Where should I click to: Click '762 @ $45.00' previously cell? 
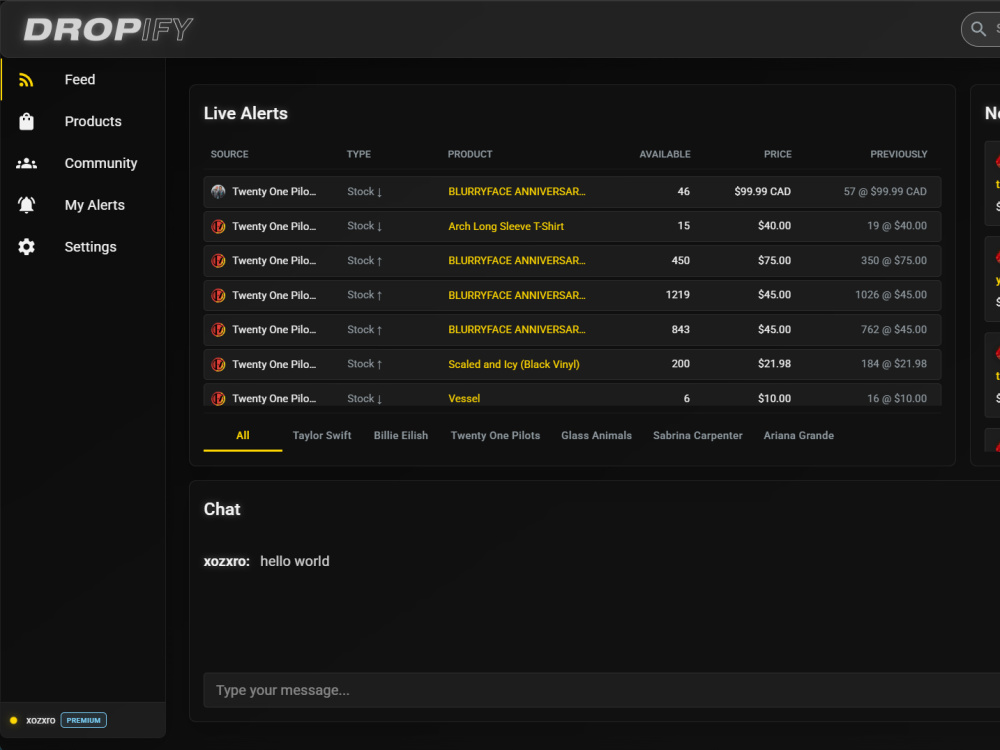[893, 330]
